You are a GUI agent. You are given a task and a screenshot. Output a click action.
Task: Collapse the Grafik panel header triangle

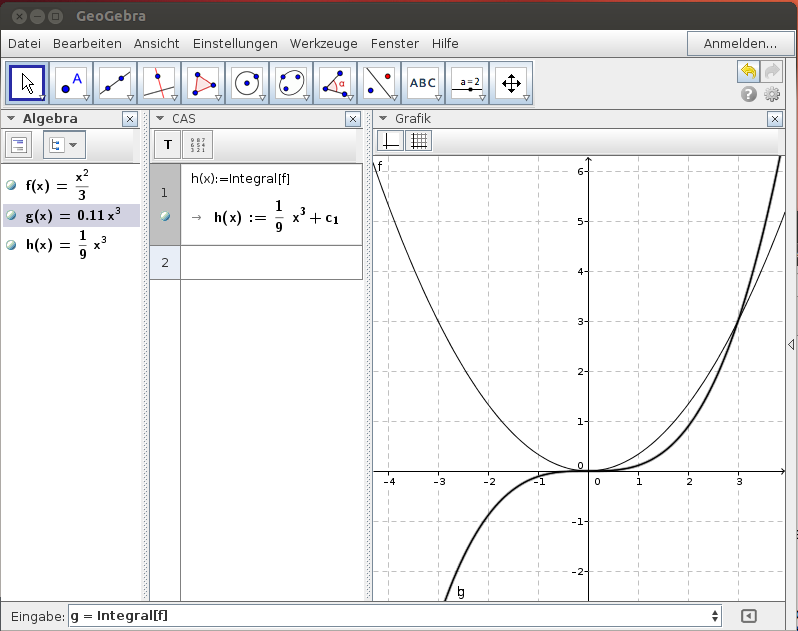click(x=383, y=119)
